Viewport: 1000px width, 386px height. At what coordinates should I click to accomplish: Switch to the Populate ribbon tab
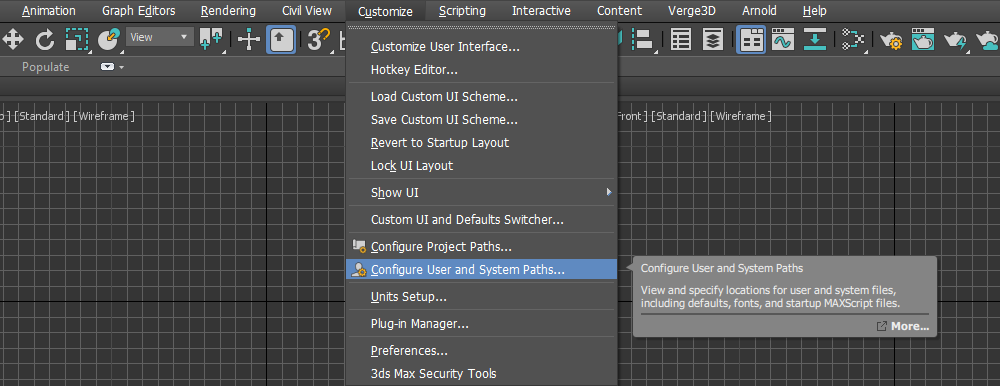coord(46,67)
